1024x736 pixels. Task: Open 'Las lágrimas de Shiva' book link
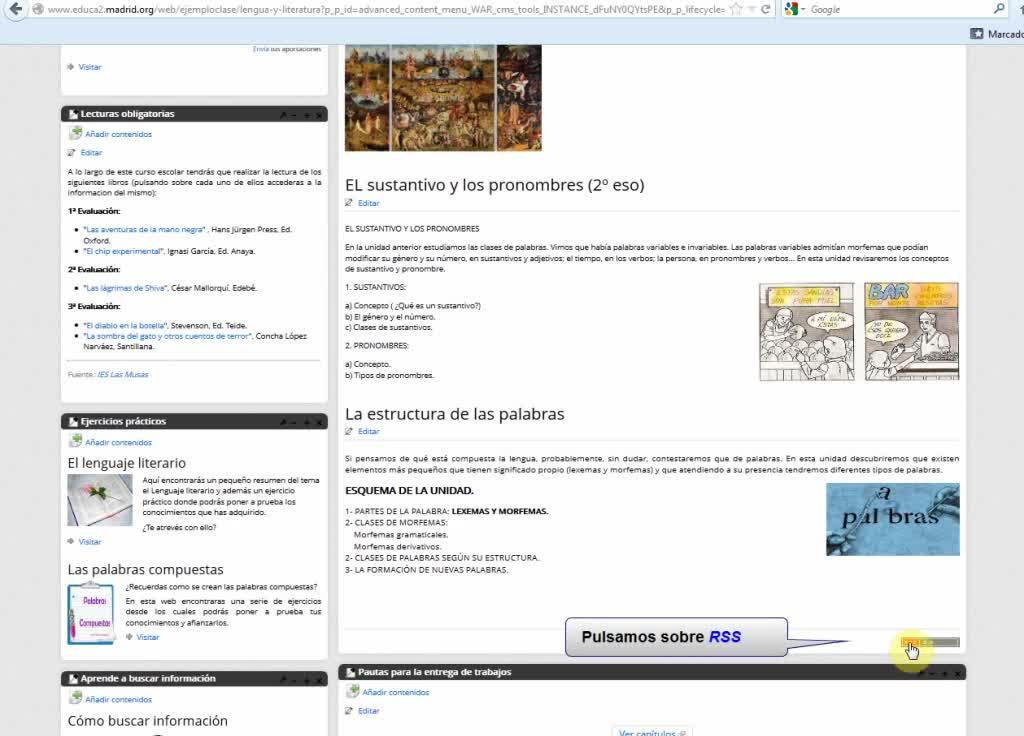125,288
